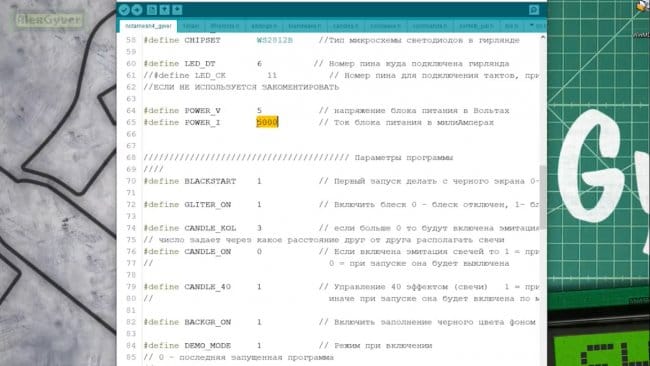Click the BACKGR_ON define name
The height and width of the screenshot is (366, 650).
point(208,322)
